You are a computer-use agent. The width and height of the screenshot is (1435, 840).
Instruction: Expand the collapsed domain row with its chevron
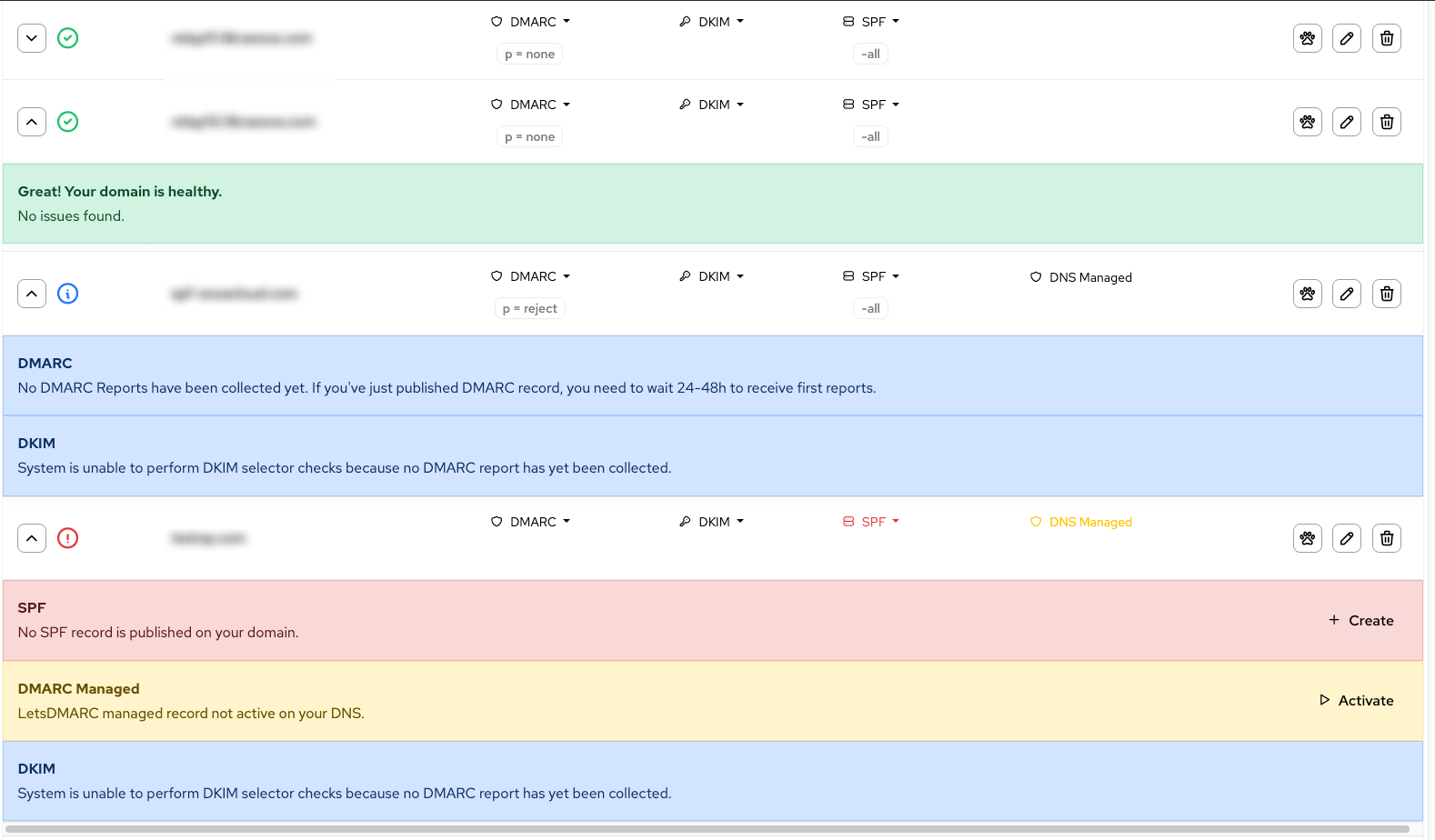point(32,38)
